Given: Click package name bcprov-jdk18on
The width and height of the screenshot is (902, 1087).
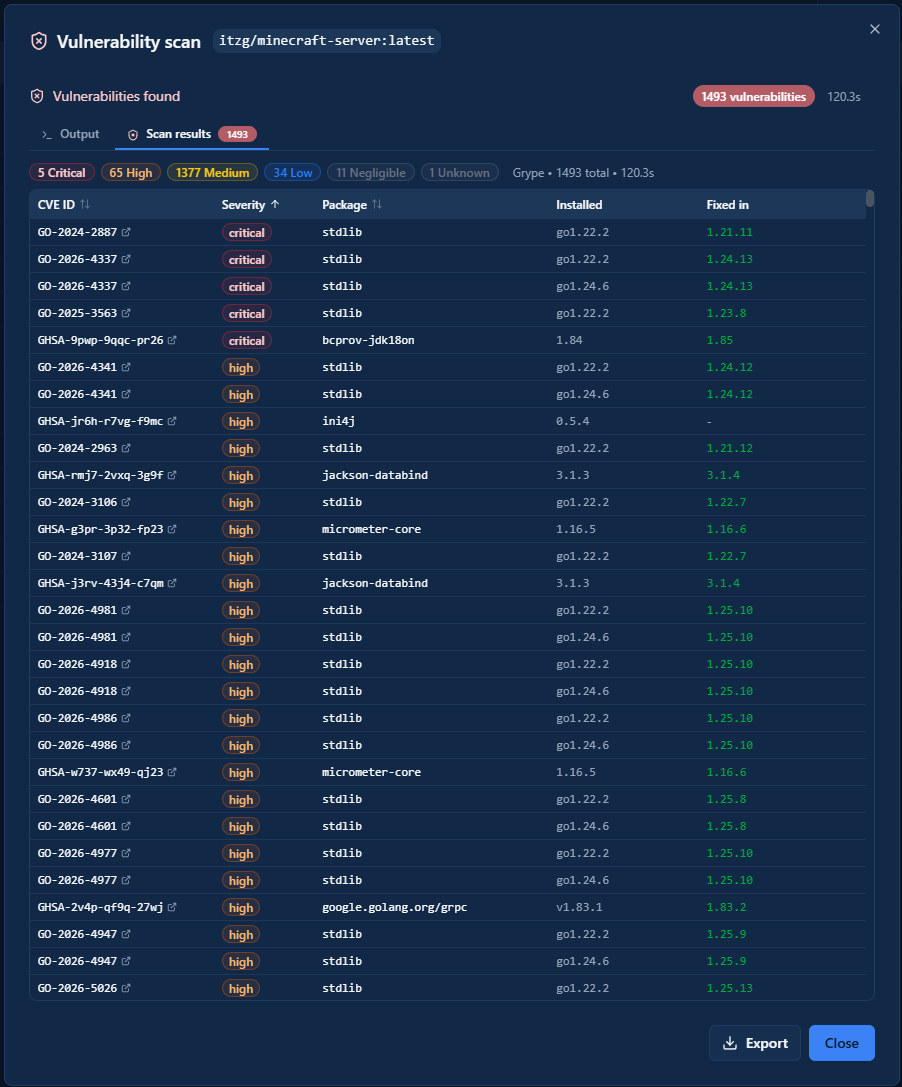Looking at the screenshot, I should tap(368, 340).
